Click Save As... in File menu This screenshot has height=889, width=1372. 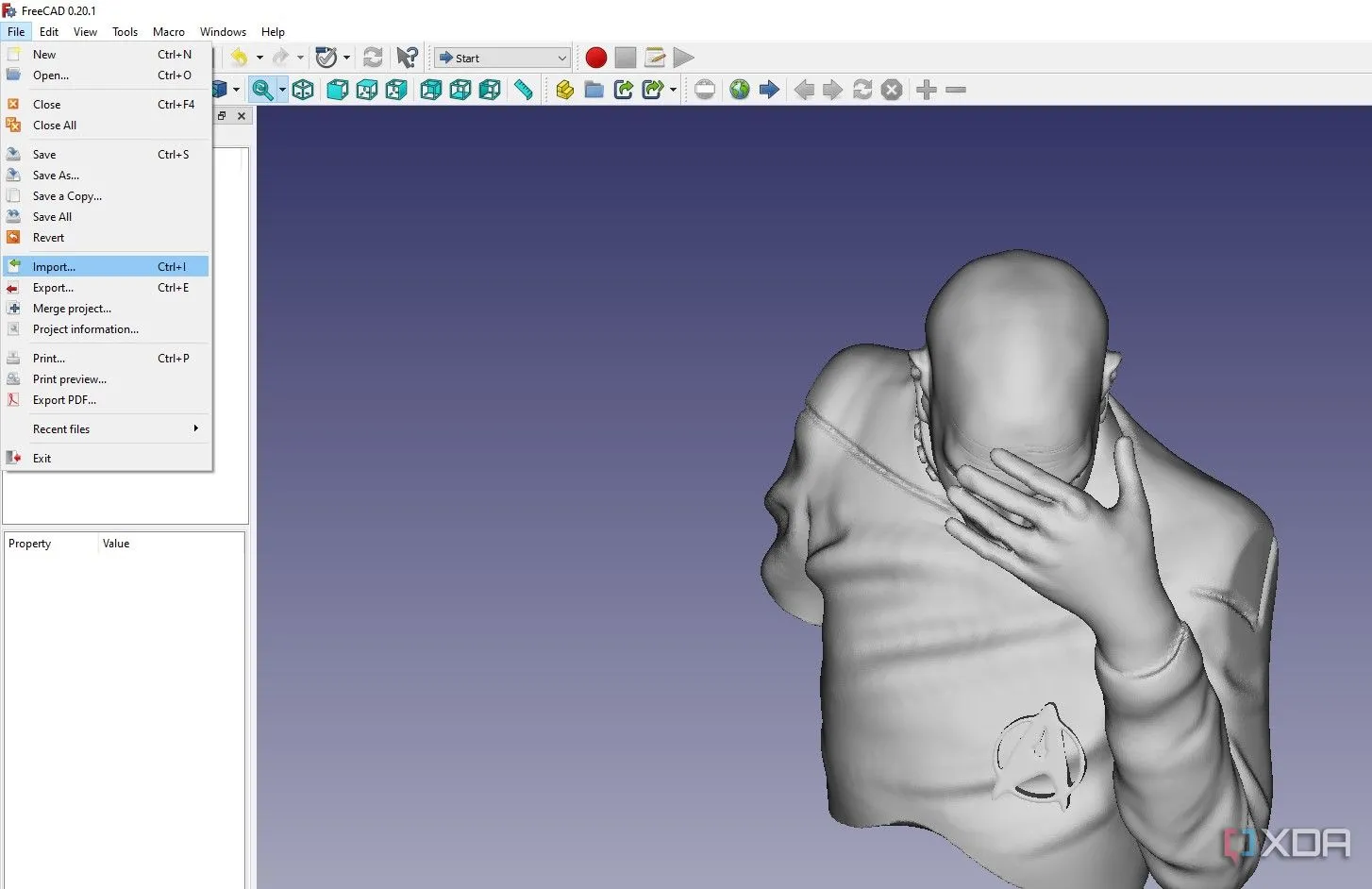point(56,176)
